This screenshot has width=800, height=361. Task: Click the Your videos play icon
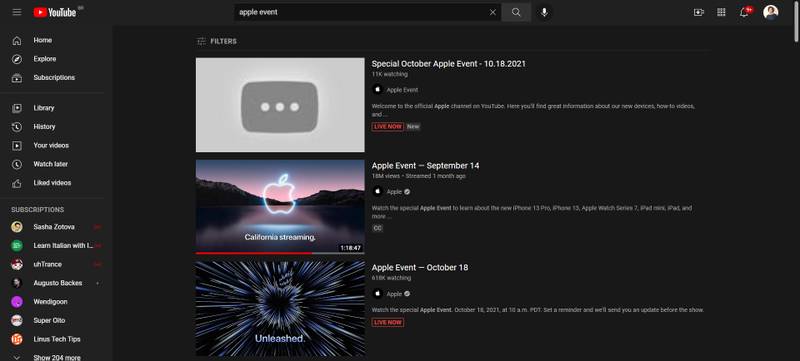[17, 146]
